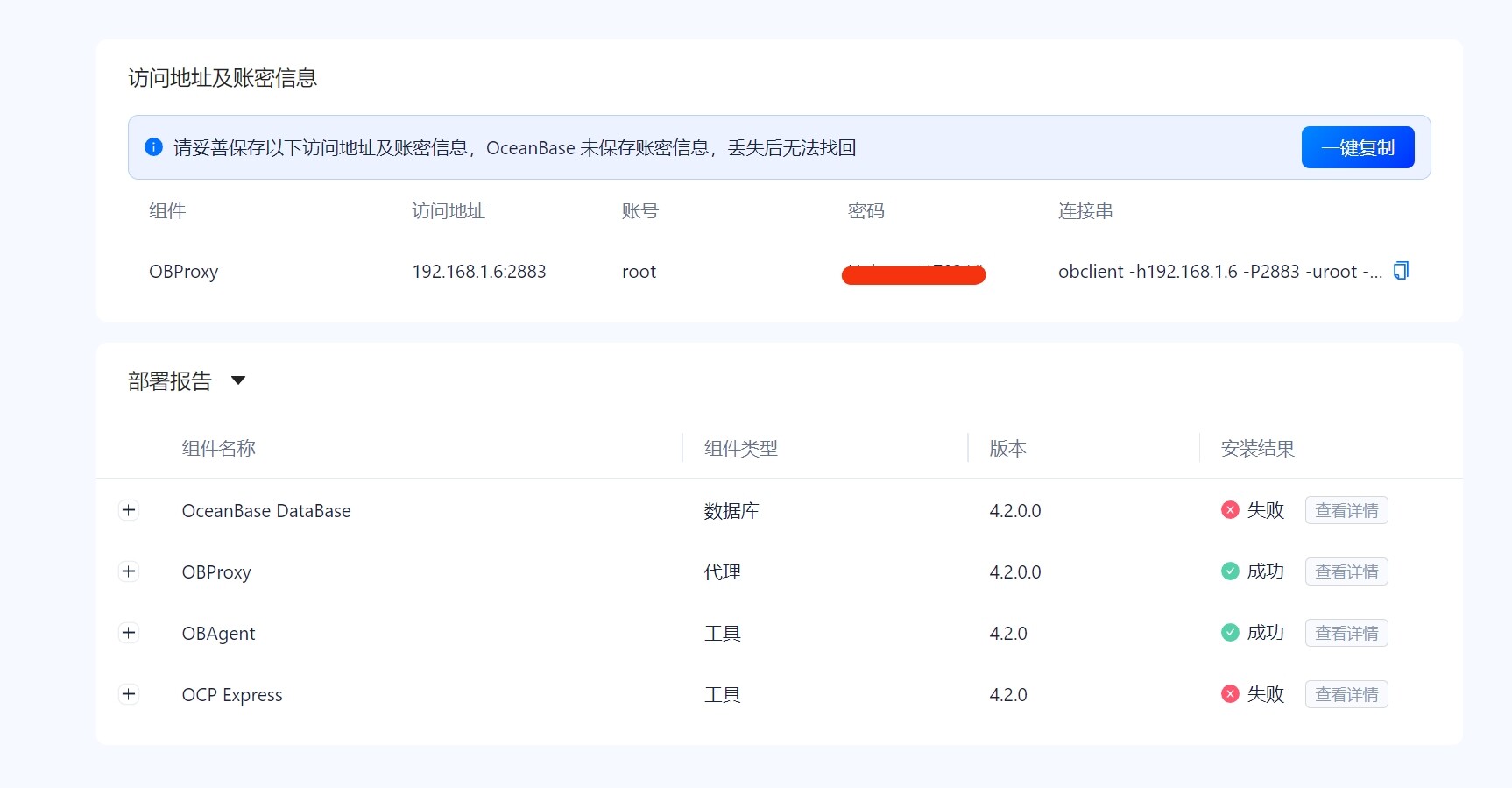Click version 4.2.0 of OCP Express

pyautogui.click(x=1008, y=694)
